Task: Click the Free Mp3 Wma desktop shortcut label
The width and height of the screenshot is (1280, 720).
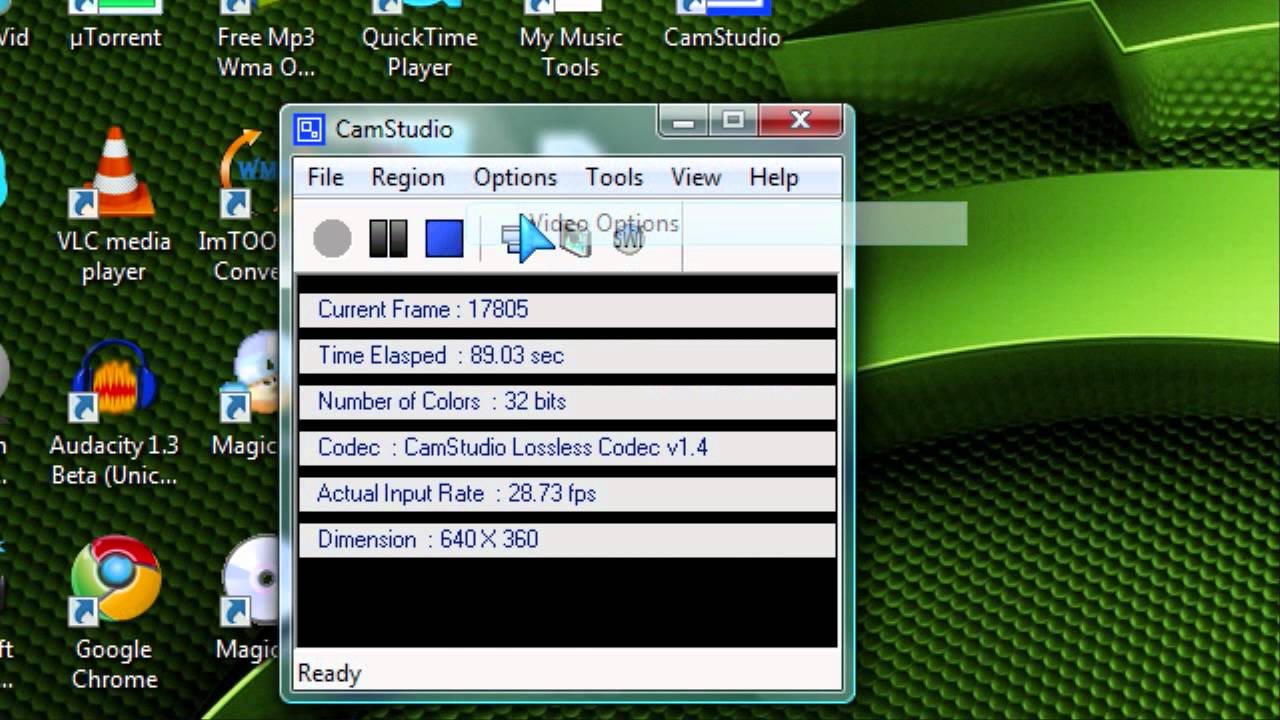Action: coord(266,52)
